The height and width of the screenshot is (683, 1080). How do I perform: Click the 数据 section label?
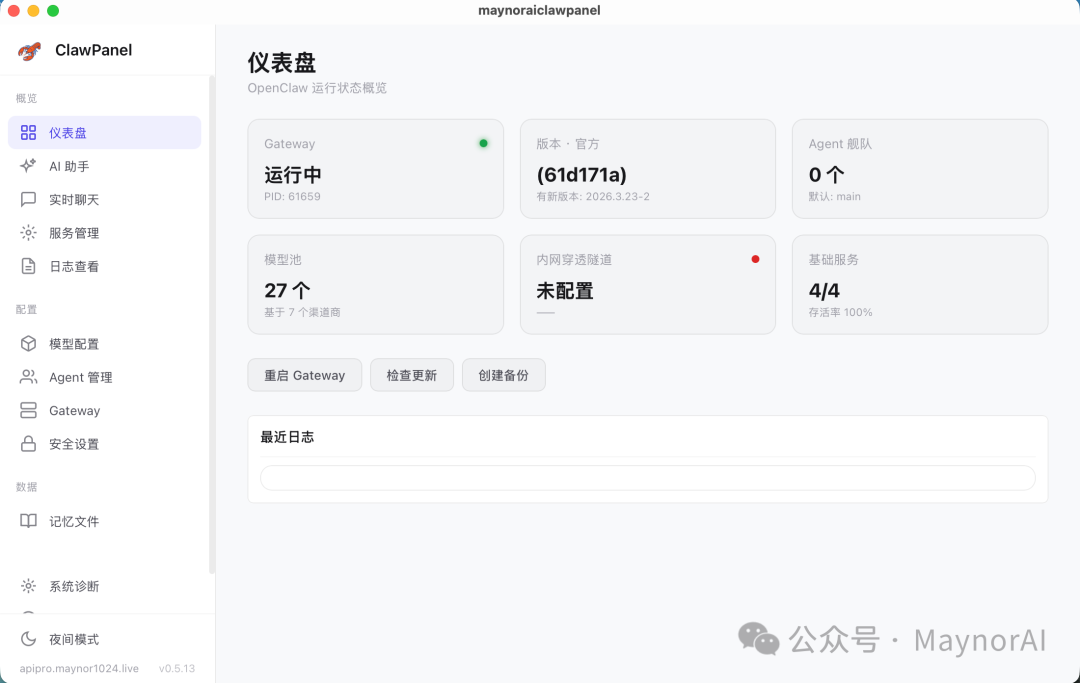(x=26, y=487)
